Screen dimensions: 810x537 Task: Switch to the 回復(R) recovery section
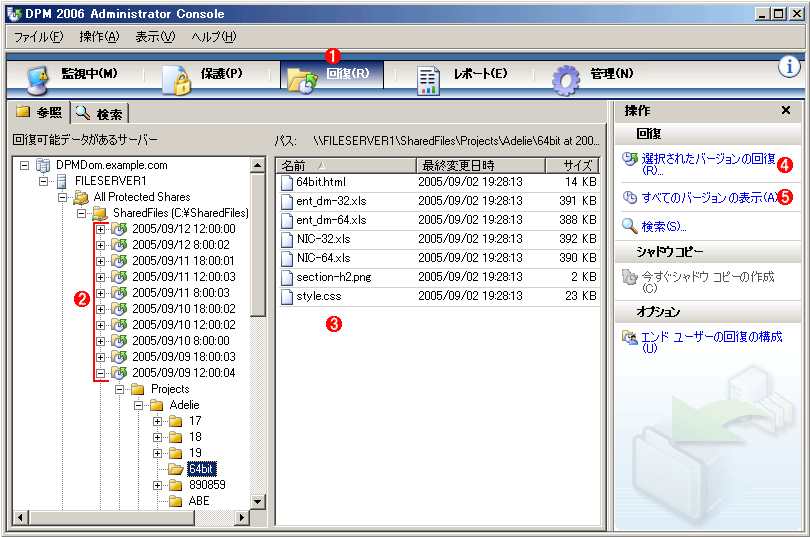pyautogui.click(x=332, y=75)
